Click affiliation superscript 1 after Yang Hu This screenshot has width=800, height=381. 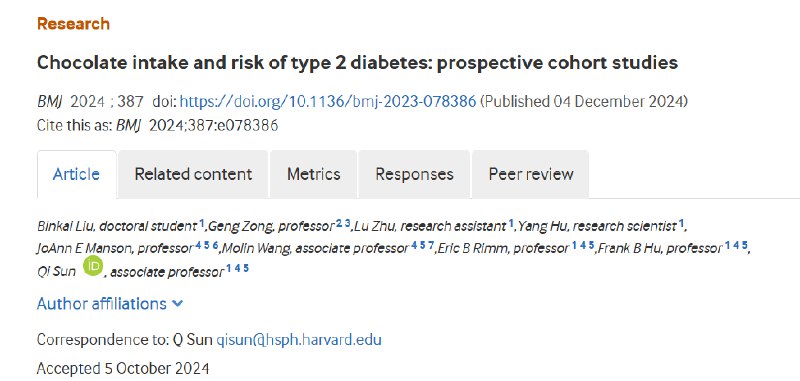(x=681, y=223)
